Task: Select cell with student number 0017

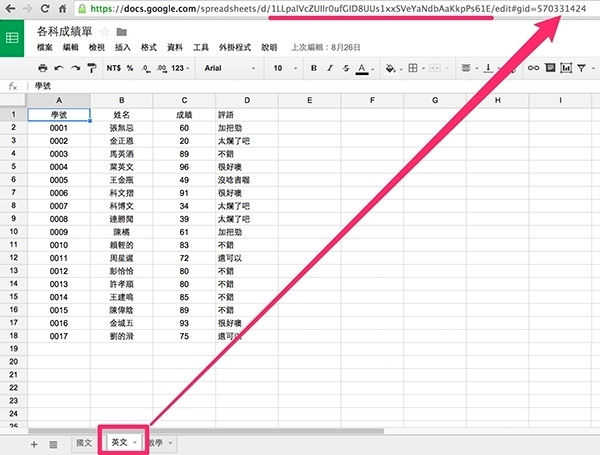Action: pos(59,336)
